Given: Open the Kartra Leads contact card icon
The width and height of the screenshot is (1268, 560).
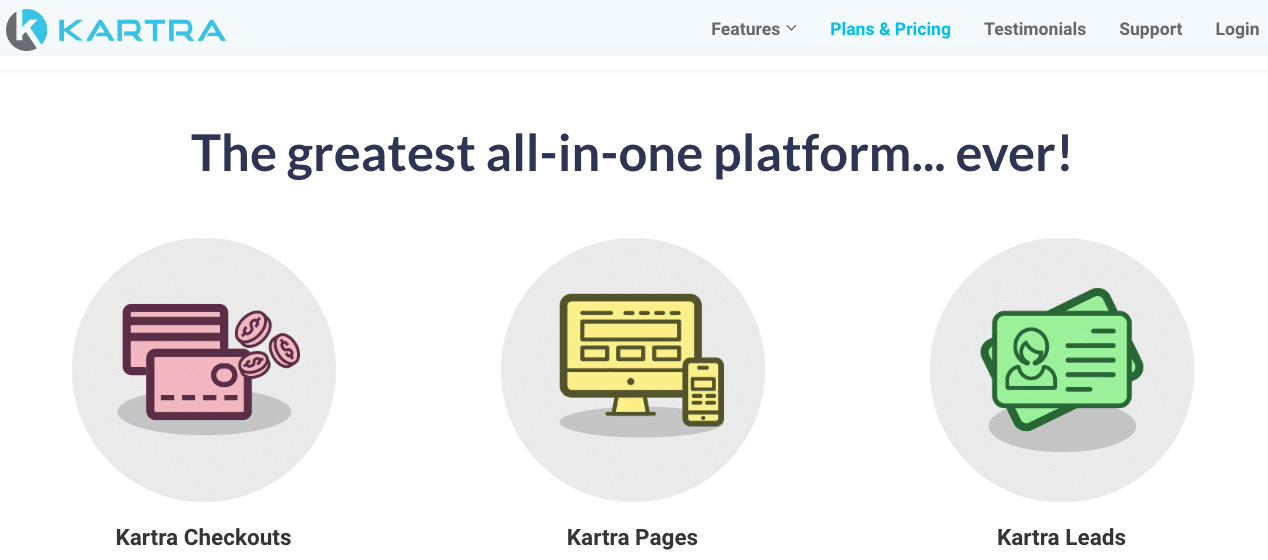Looking at the screenshot, I should pos(1062,370).
